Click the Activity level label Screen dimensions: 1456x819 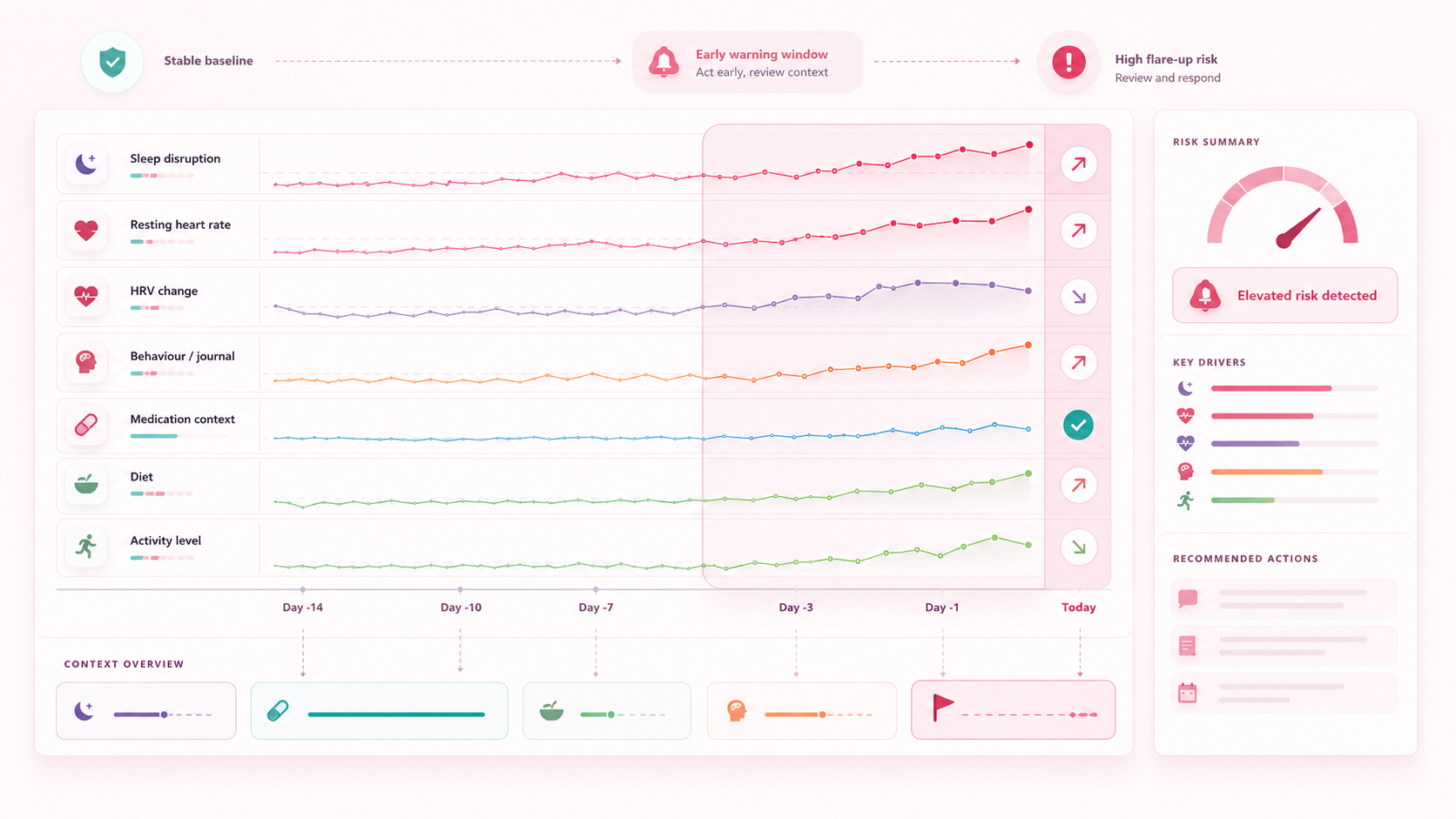click(165, 540)
